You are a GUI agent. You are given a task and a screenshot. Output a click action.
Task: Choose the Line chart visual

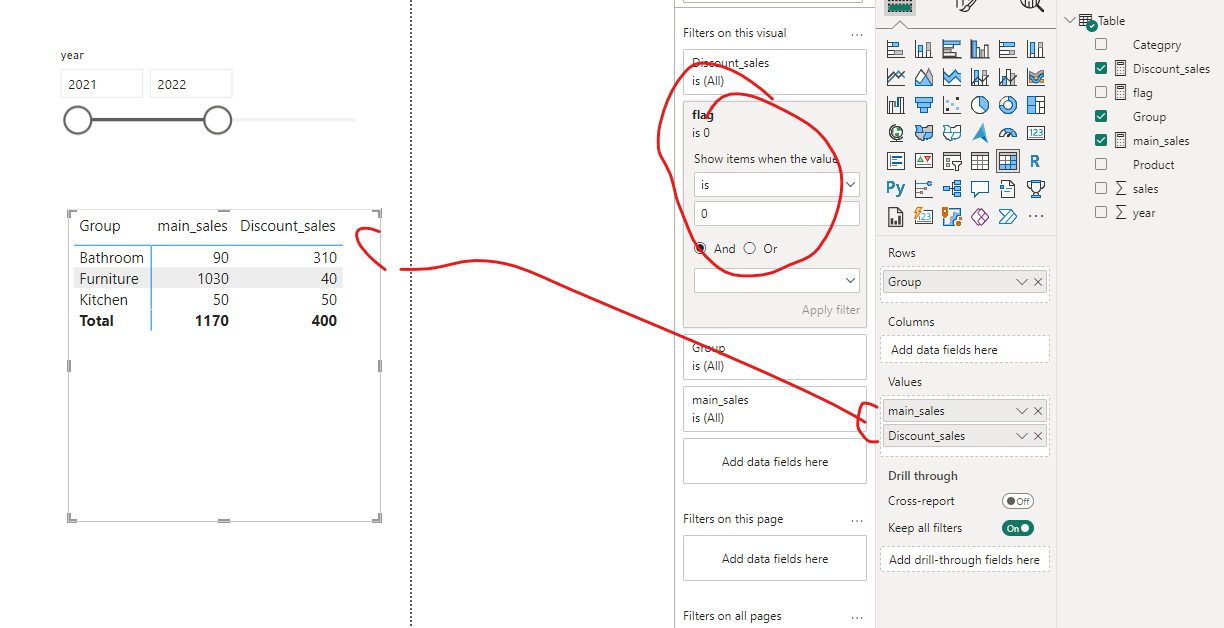tap(895, 77)
